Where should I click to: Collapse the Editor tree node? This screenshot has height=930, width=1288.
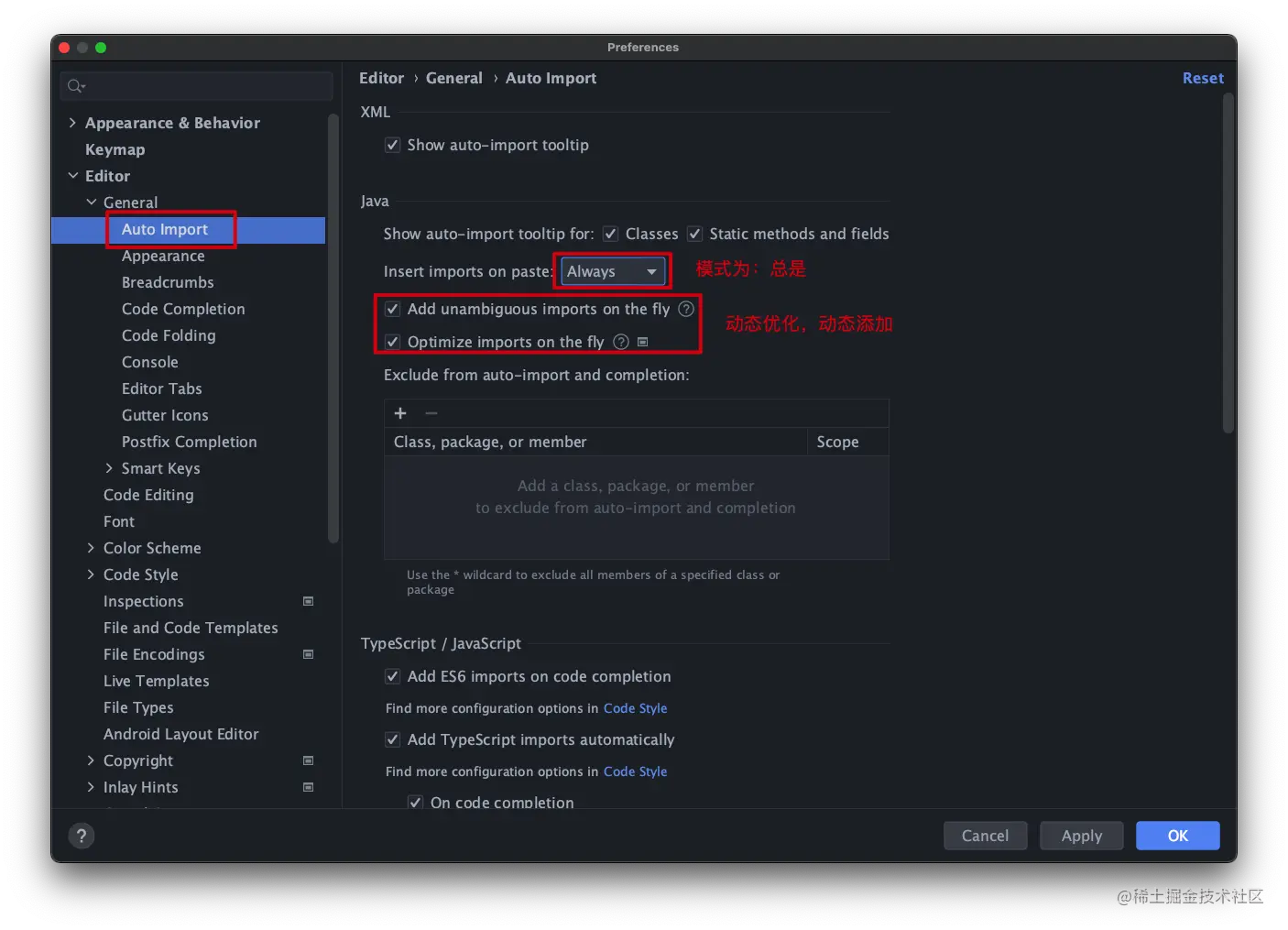[72, 176]
